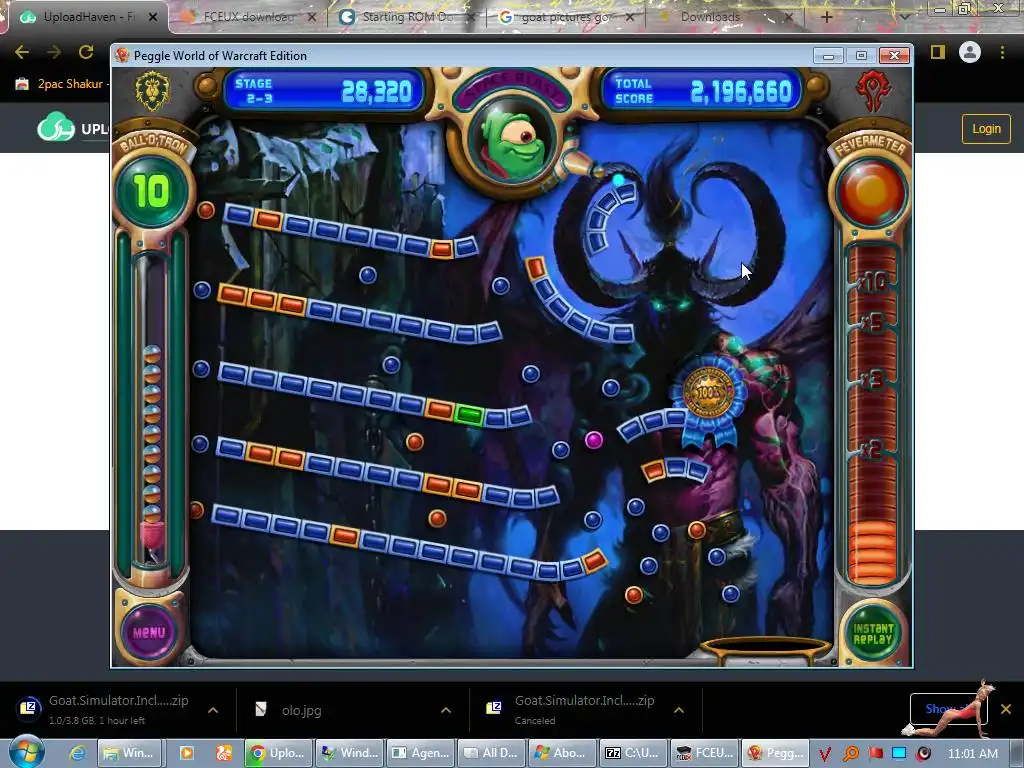Click the Stage 2-3 score display
The width and height of the screenshot is (1024, 768).
323,91
